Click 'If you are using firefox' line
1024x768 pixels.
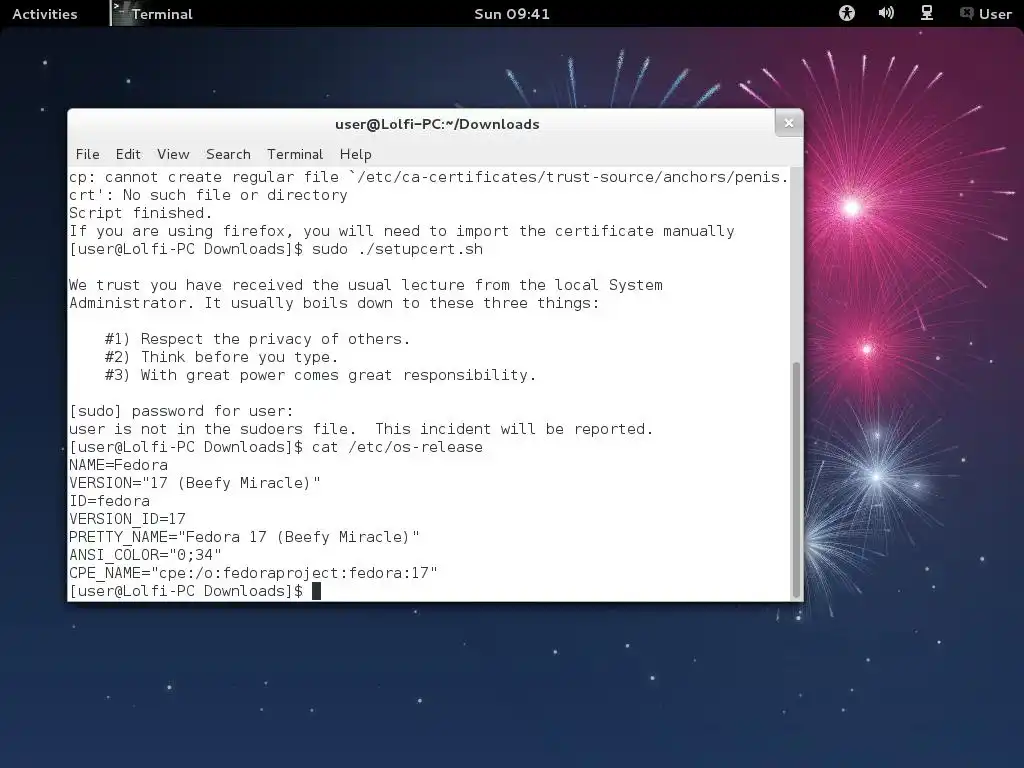pyautogui.click(x=402, y=231)
